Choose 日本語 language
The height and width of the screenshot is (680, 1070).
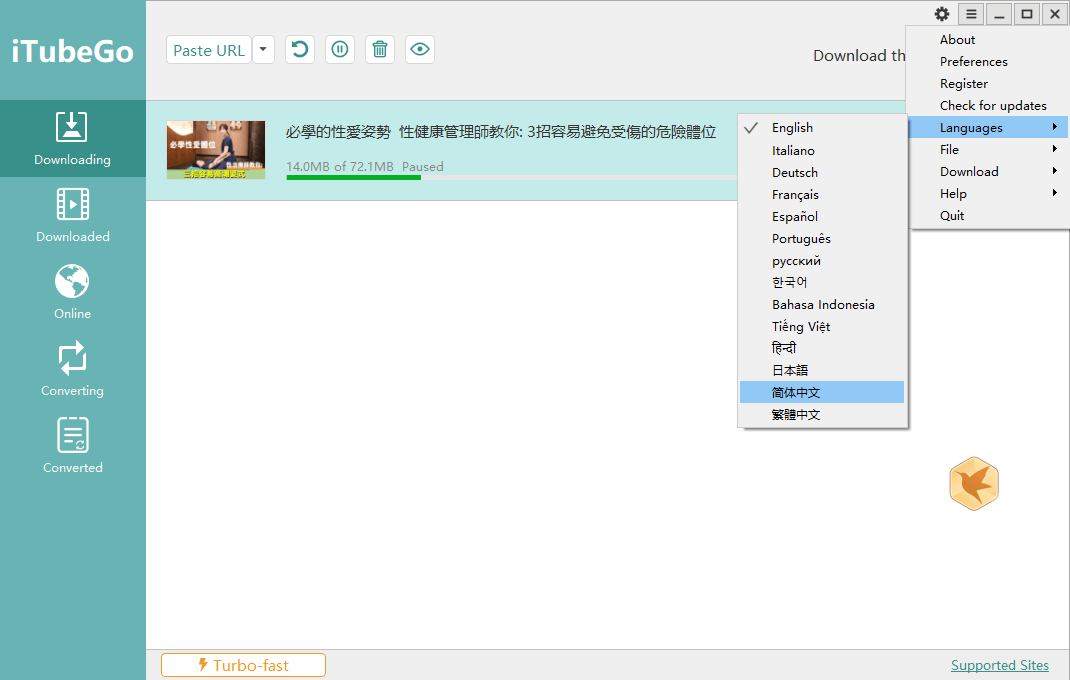click(x=822, y=370)
